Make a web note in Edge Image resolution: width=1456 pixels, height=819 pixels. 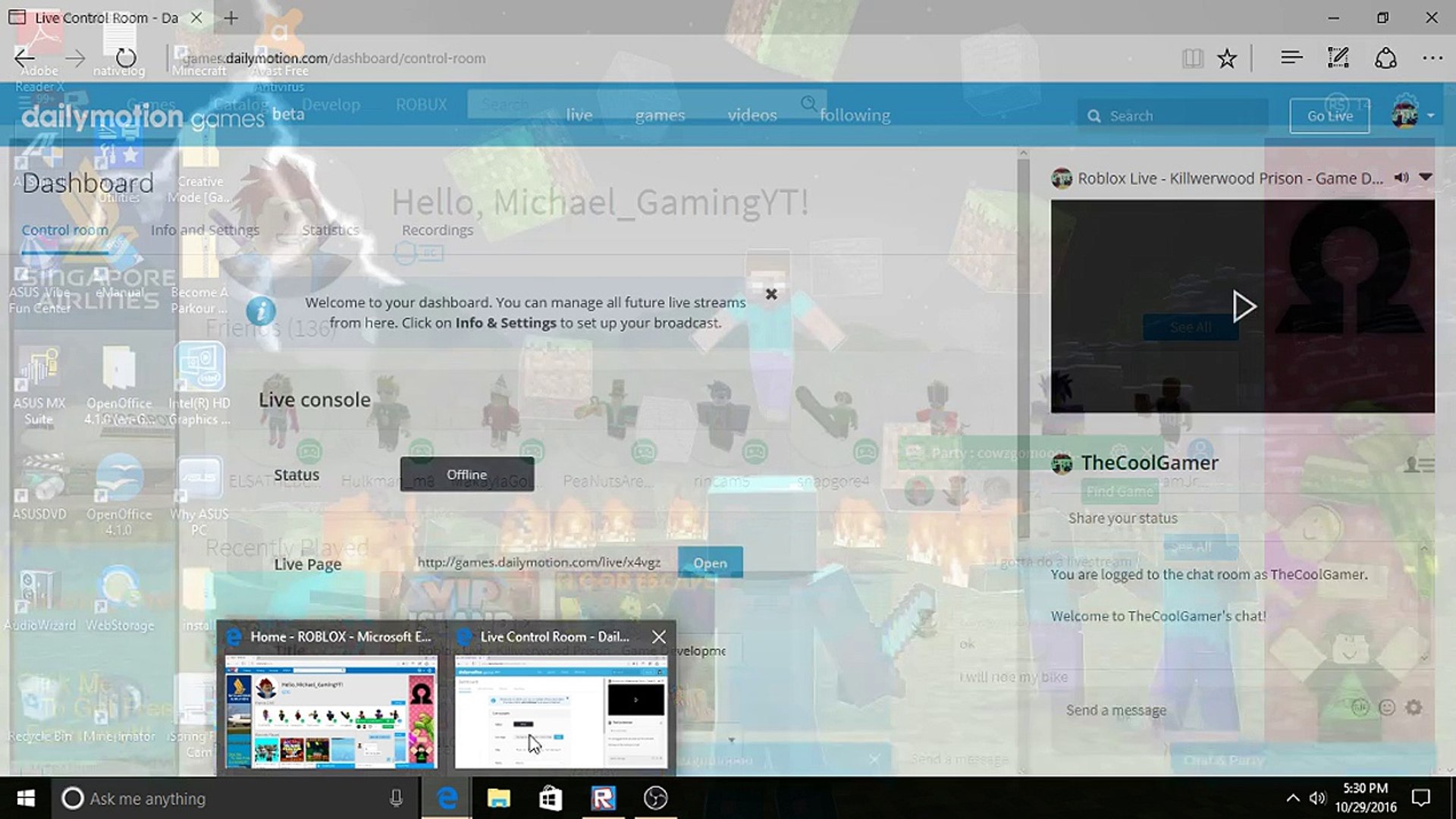pos(1338,58)
